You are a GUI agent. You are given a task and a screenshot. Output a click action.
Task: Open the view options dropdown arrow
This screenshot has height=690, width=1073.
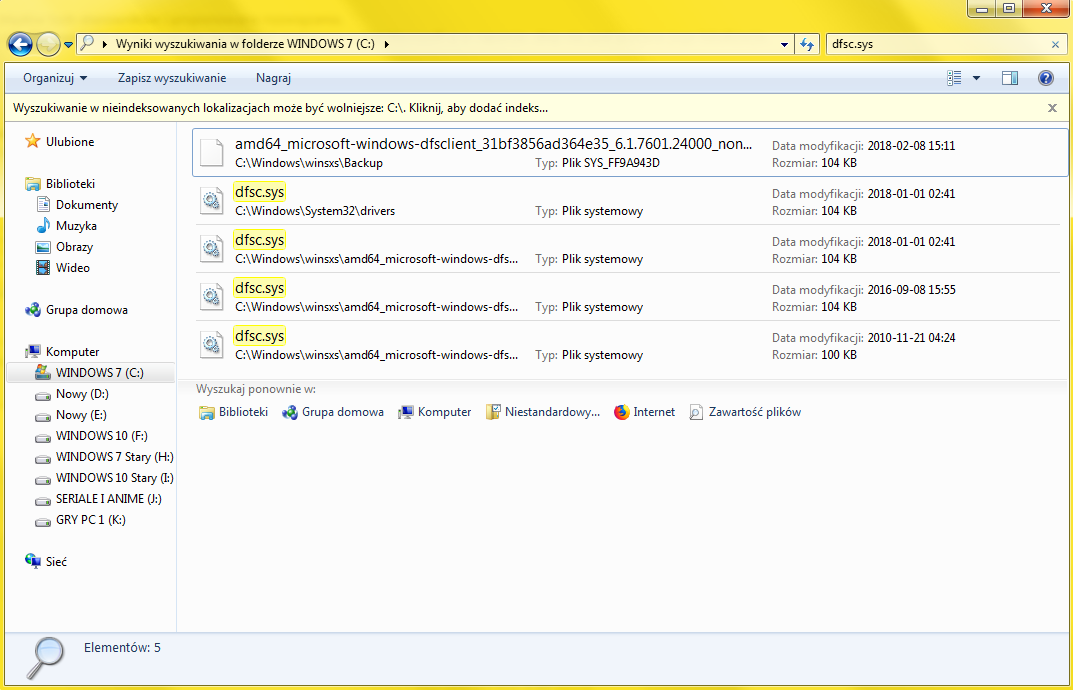click(977, 78)
